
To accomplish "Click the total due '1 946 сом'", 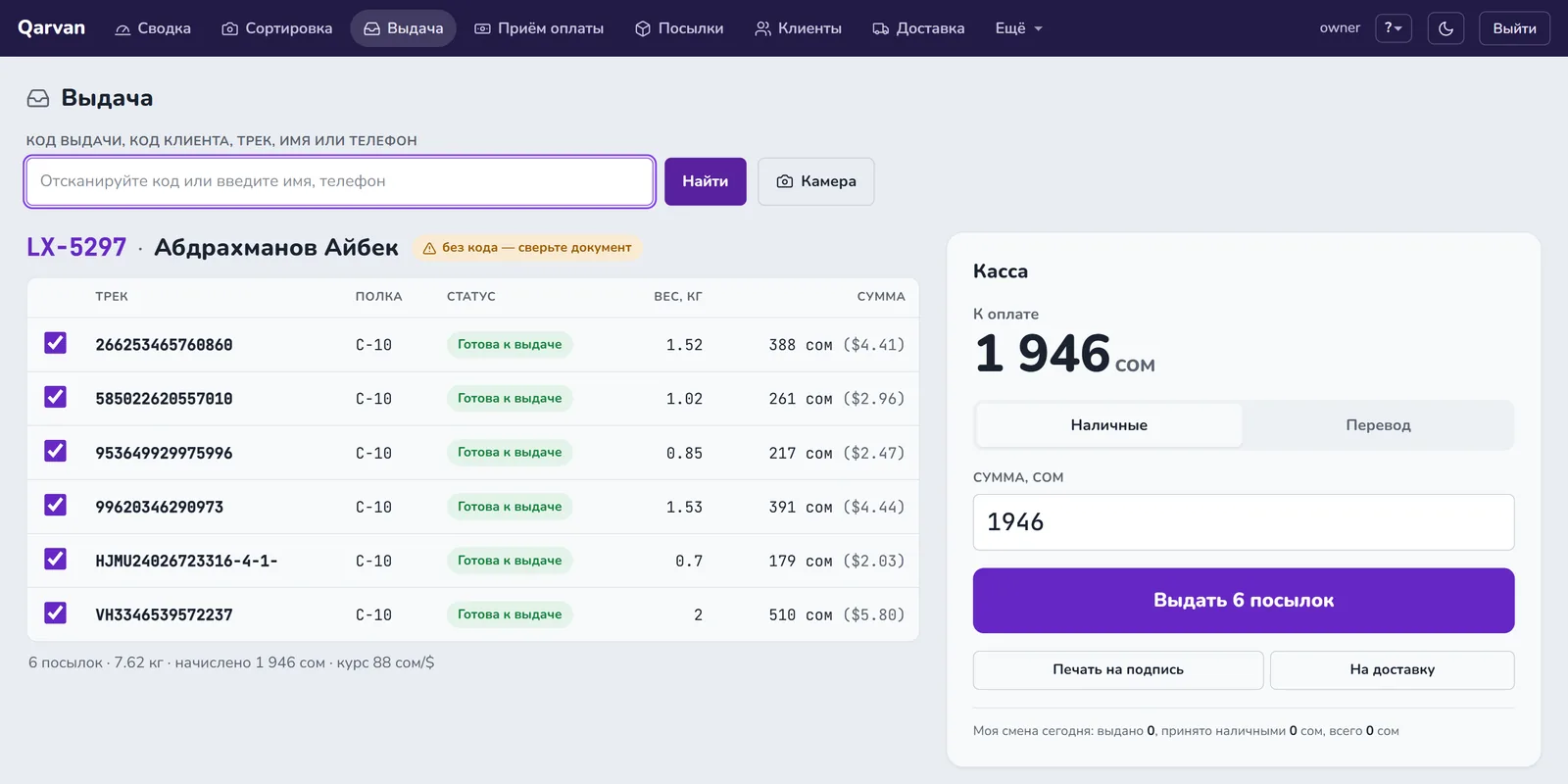I will coord(1065,354).
